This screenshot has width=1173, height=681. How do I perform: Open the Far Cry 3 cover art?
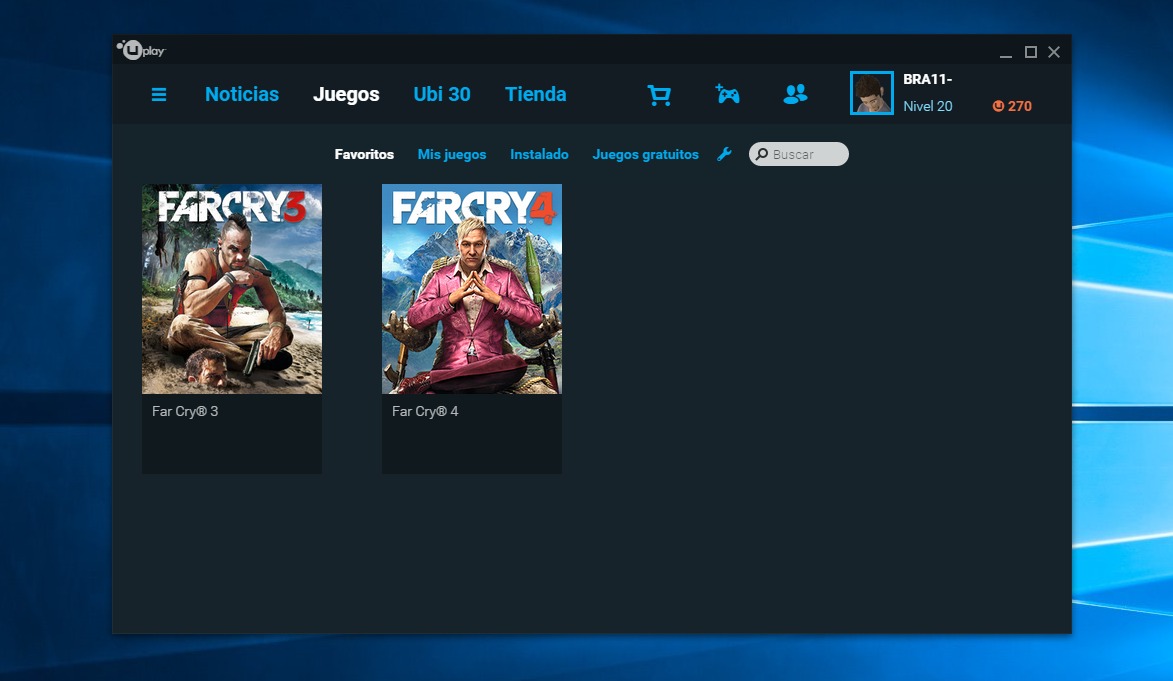pyautogui.click(x=232, y=289)
